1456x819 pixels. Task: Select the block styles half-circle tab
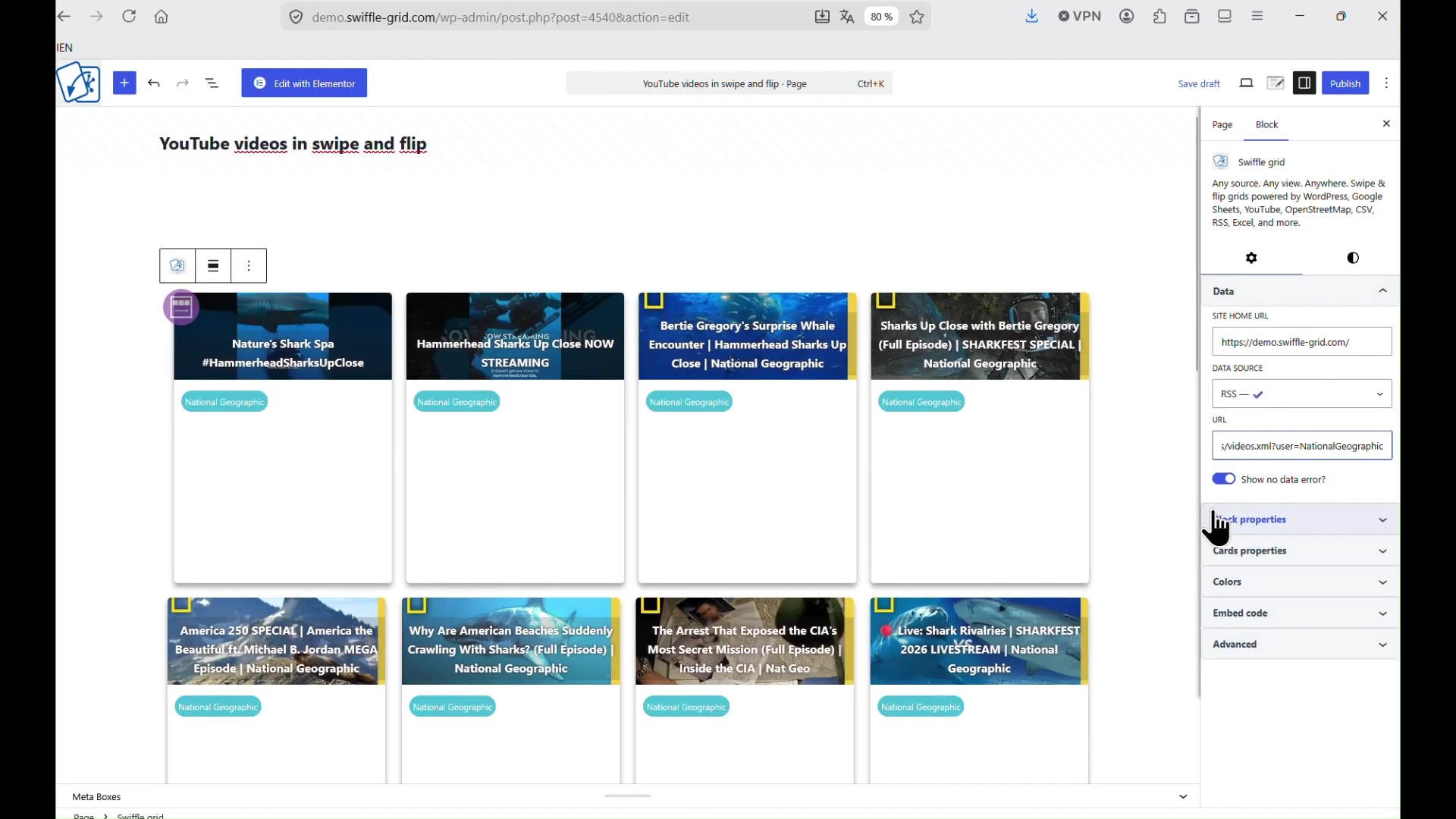pos(1353,259)
